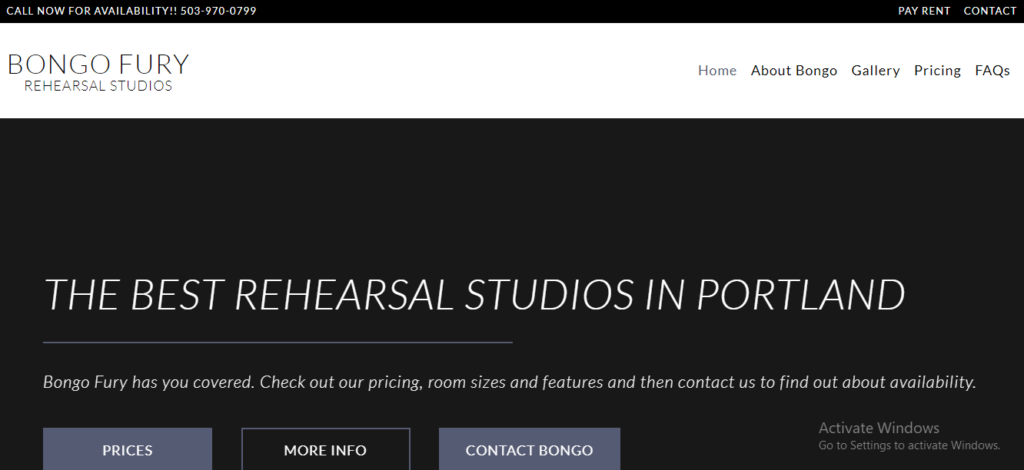Click the divider line under the heading
Image resolution: width=1024 pixels, height=470 pixels.
pyautogui.click(x=278, y=342)
